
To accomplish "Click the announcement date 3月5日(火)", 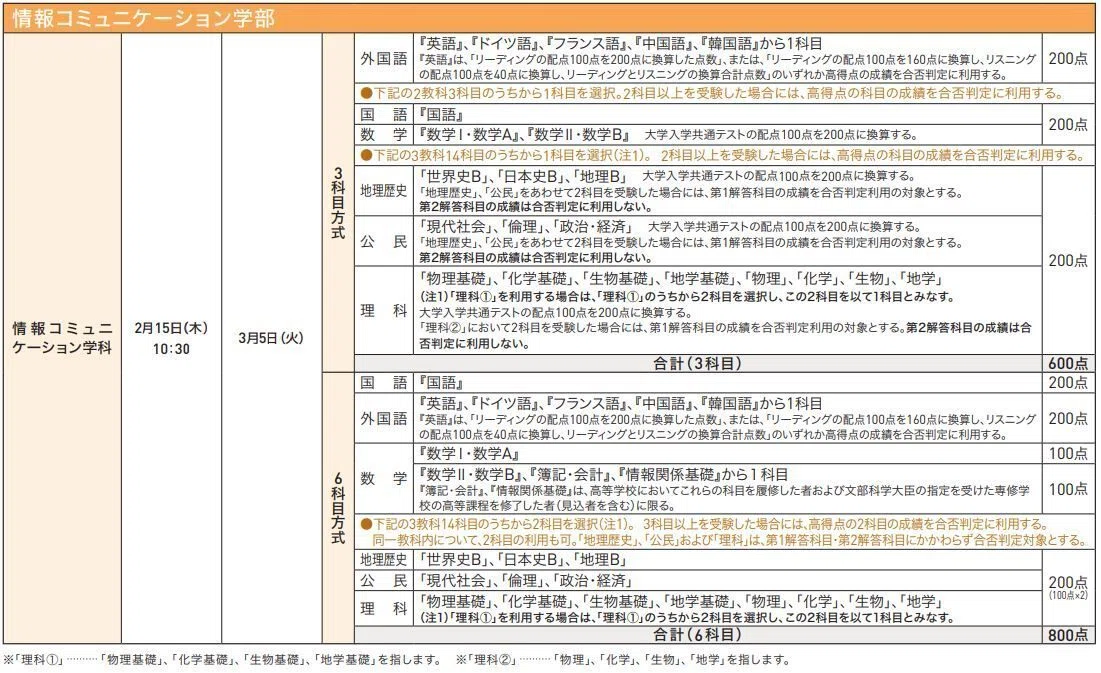I will click(271, 338).
